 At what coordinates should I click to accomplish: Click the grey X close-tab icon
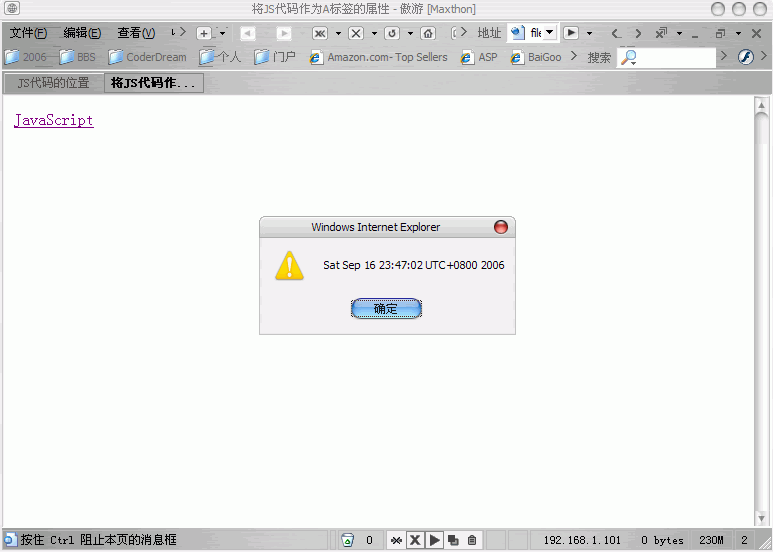pos(757,33)
